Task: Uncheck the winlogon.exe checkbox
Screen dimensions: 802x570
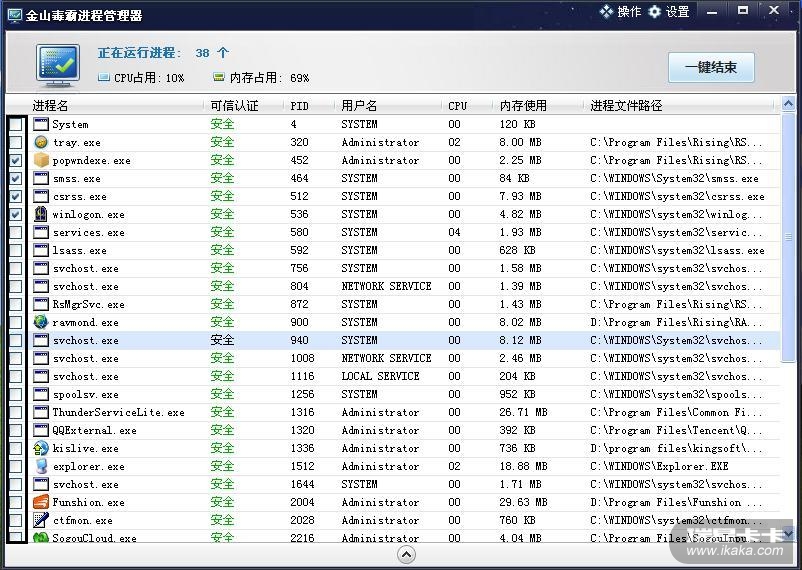Action: (x=16, y=214)
